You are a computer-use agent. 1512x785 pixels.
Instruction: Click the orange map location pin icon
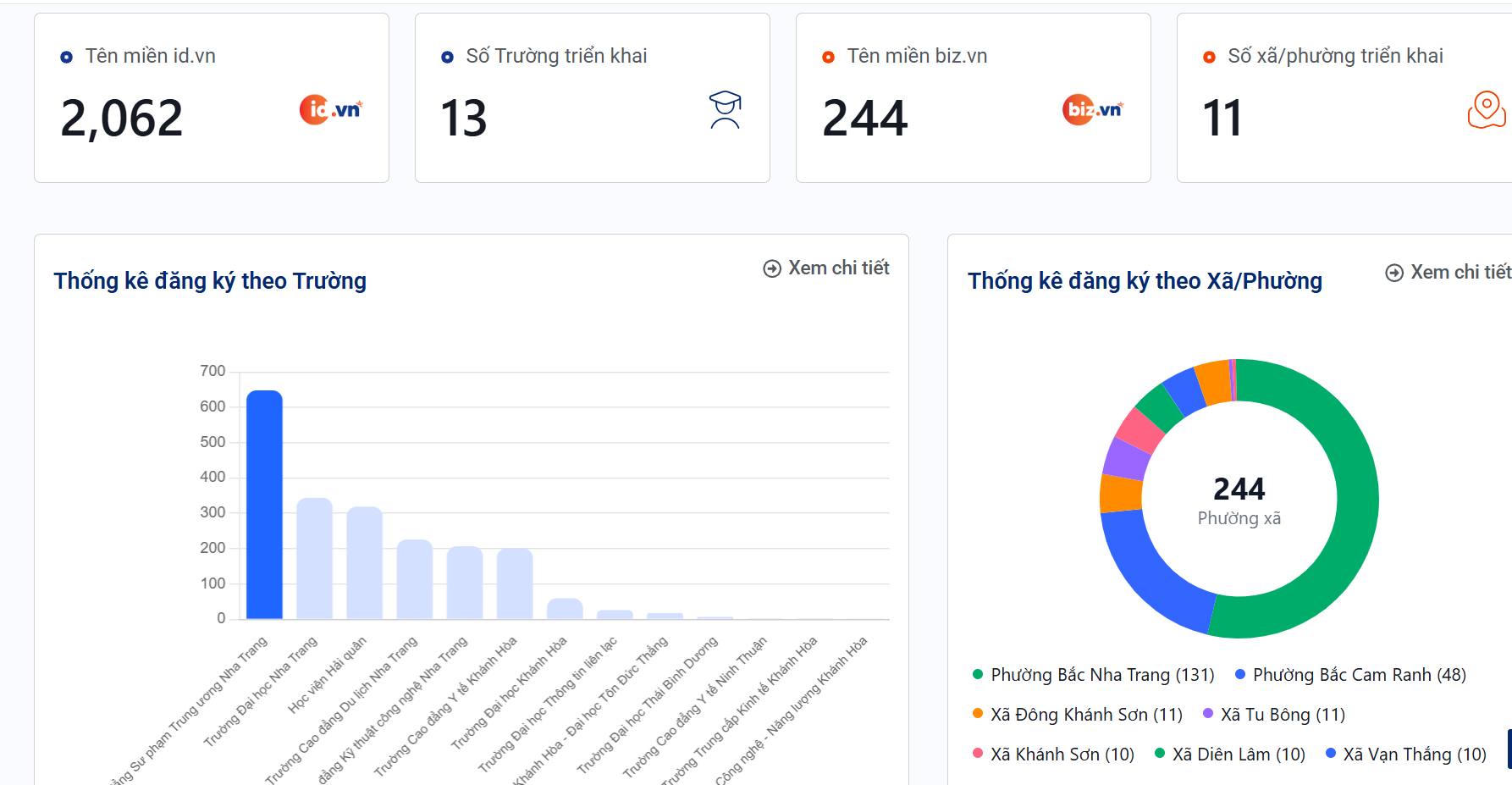click(x=1486, y=110)
